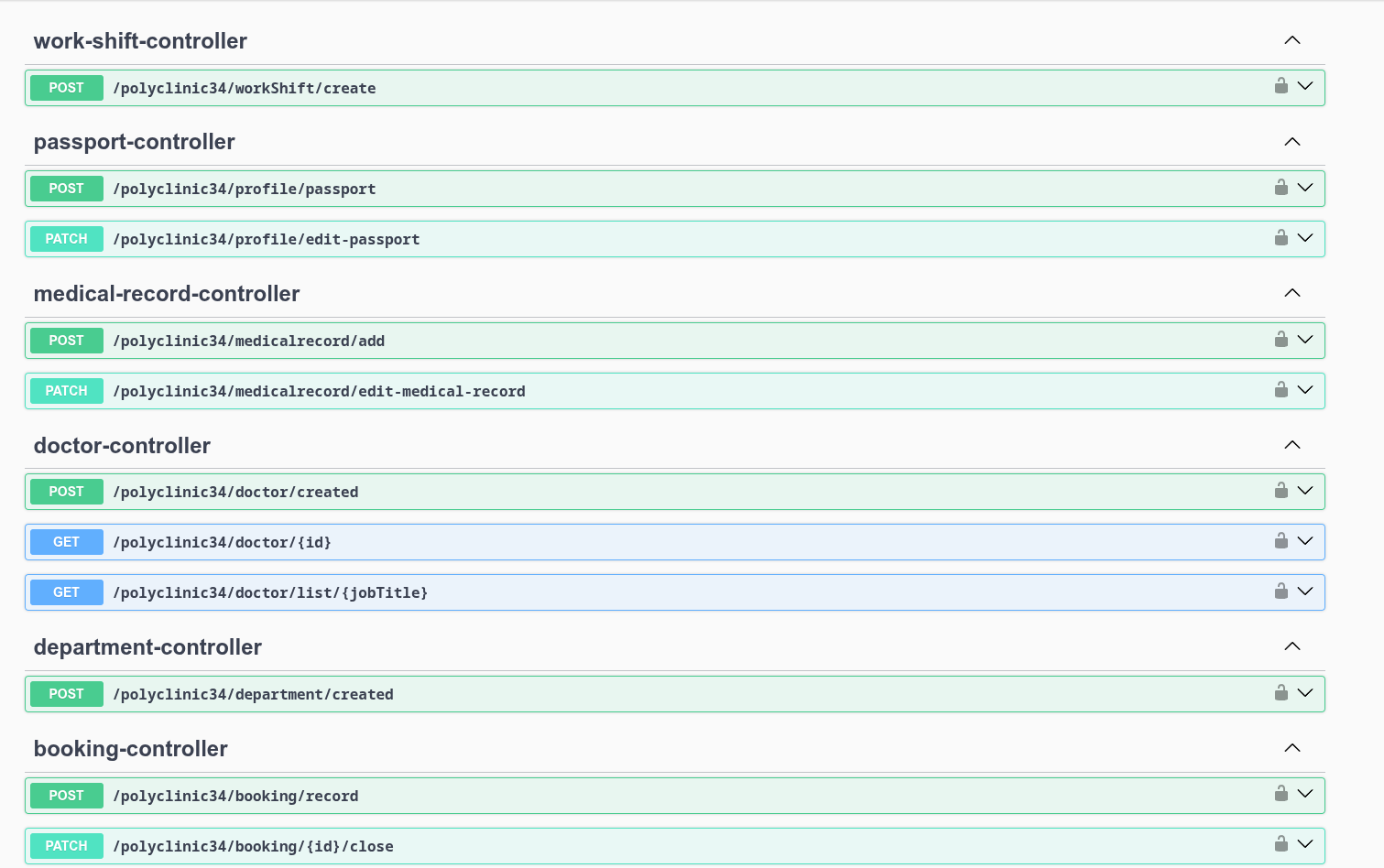1384x868 pixels.
Task: Click lock icon on doctor/created row
Action: tap(1281, 491)
